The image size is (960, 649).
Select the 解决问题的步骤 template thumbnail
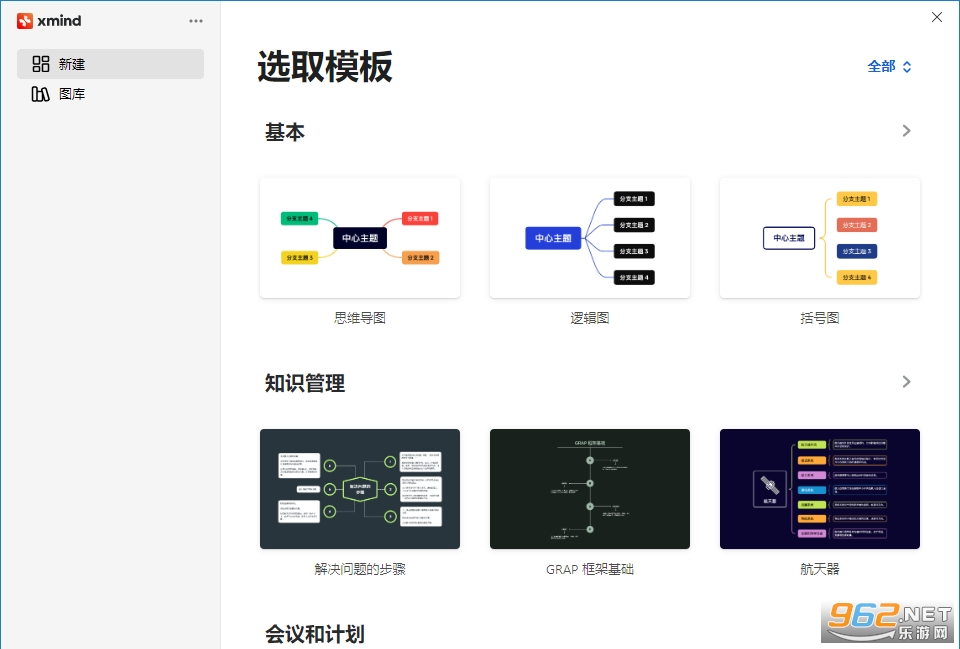[360, 489]
